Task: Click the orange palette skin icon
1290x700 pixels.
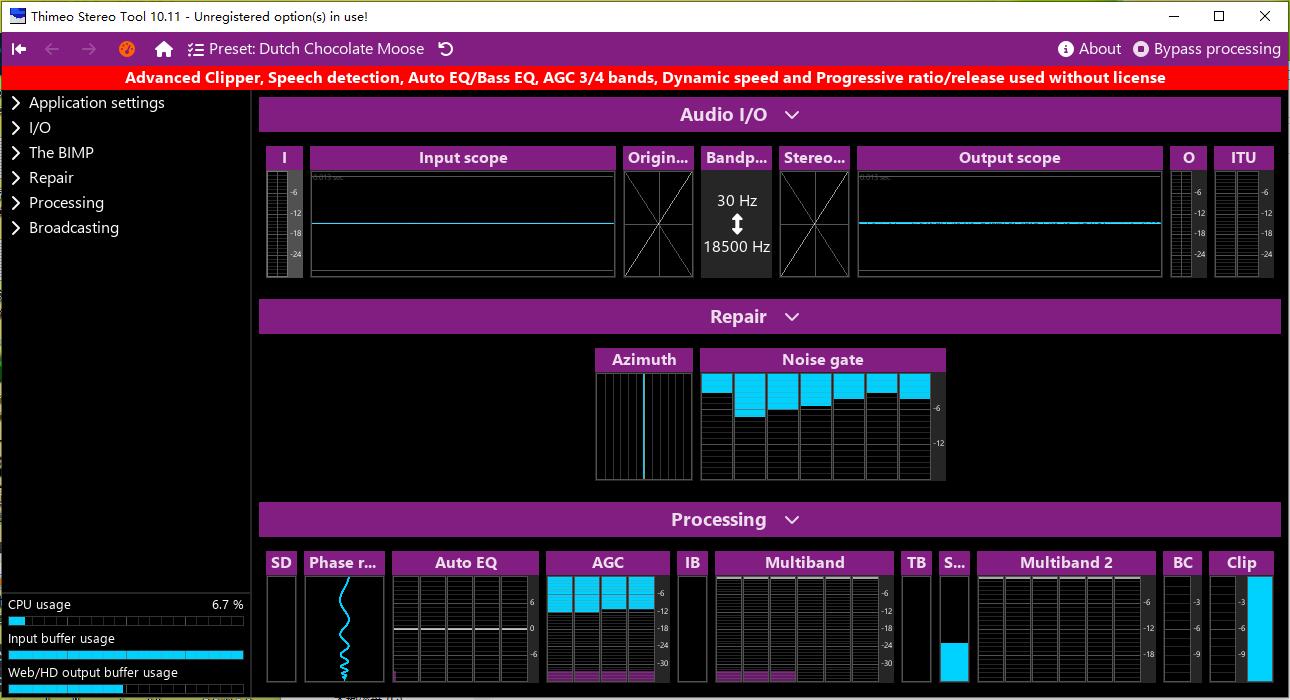Action: click(126, 49)
